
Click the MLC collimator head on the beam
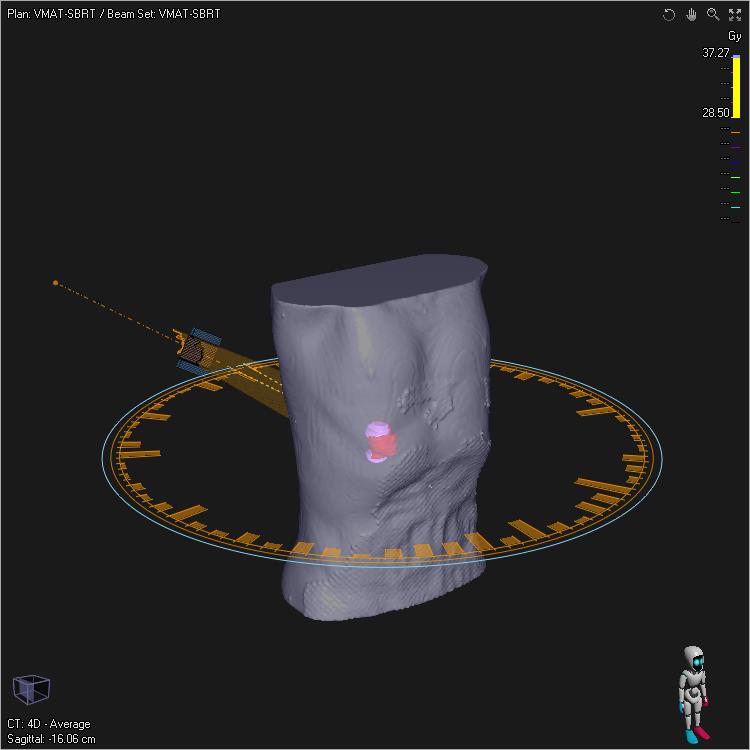coord(199,351)
